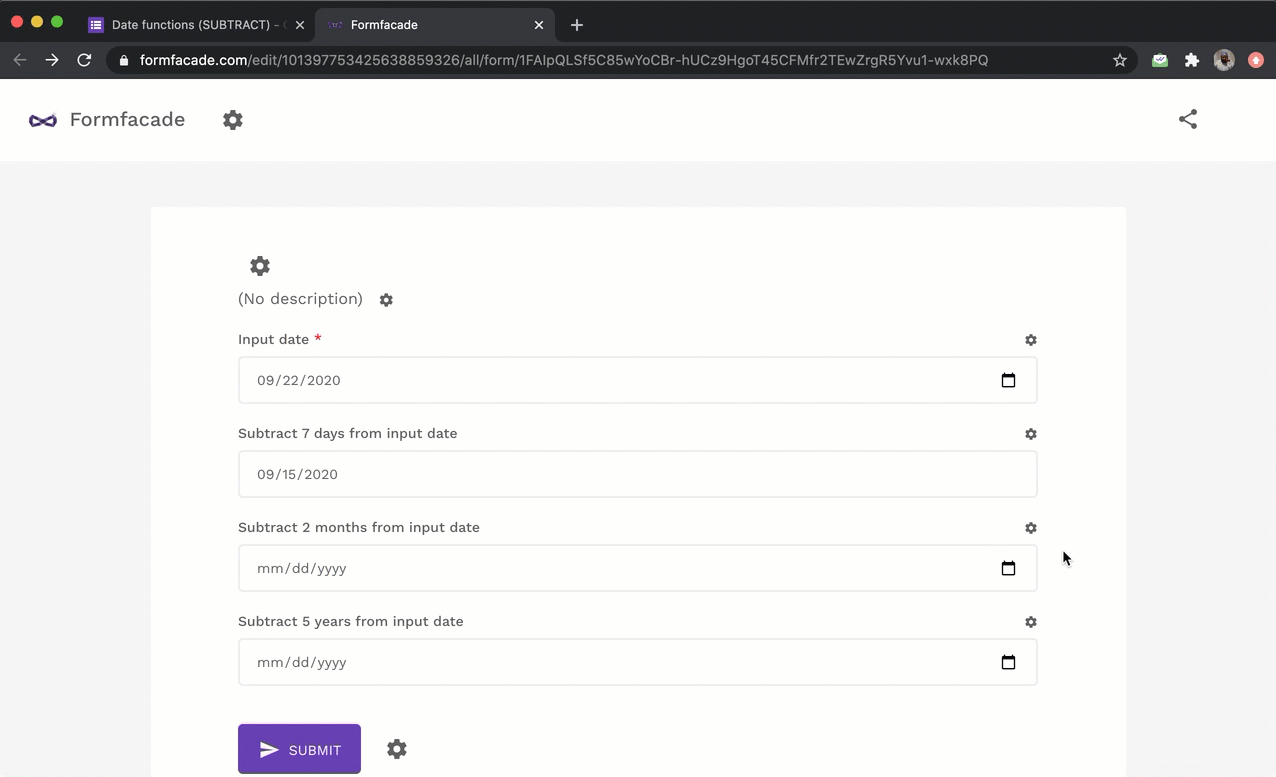1276x777 pixels.
Task: Open browser extensions puzzle icon
Action: (1191, 60)
